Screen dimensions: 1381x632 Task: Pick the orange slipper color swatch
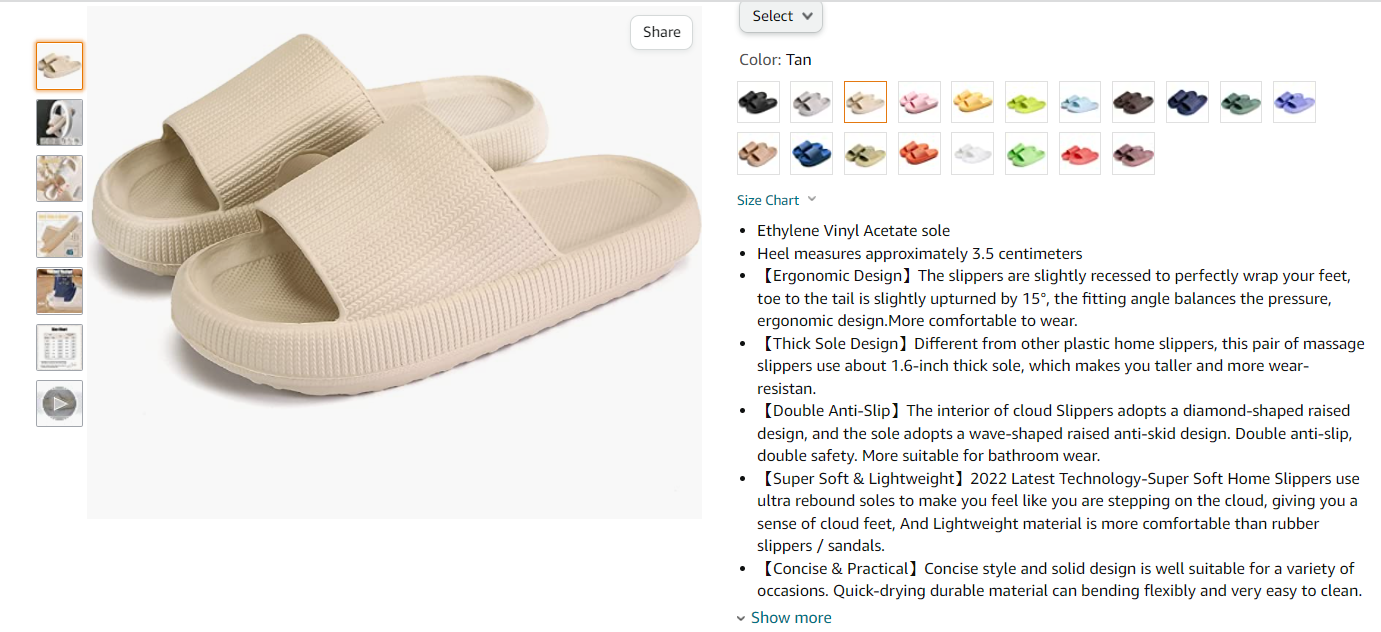[x=919, y=153]
